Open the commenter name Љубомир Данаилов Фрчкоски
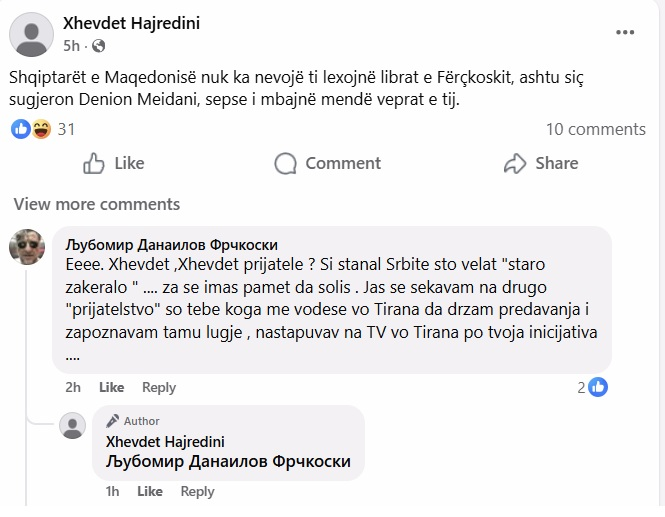This screenshot has width=665, height=517. [x=171, y=244]
